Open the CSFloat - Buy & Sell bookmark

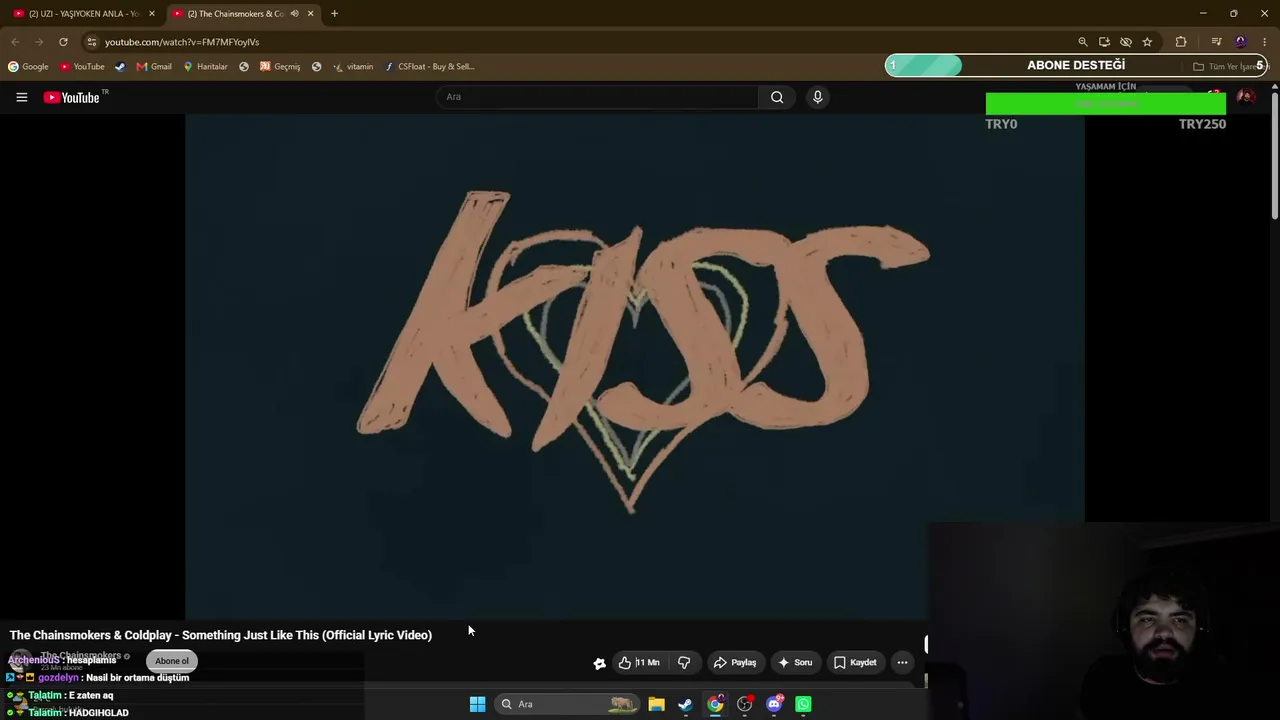(429, 67)
